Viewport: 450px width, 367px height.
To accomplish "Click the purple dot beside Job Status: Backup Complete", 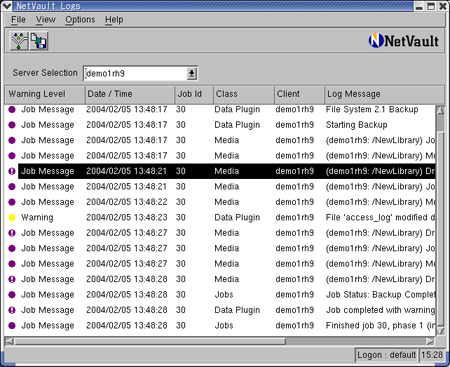I will (12, 295).
